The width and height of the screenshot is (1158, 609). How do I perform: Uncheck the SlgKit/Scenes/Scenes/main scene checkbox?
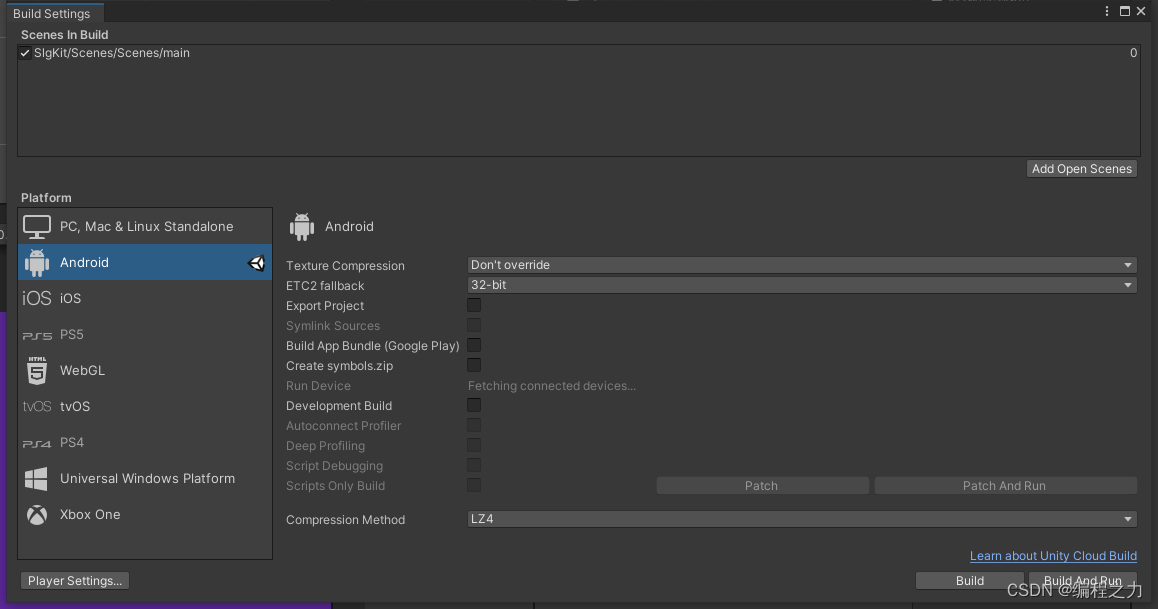25,53
